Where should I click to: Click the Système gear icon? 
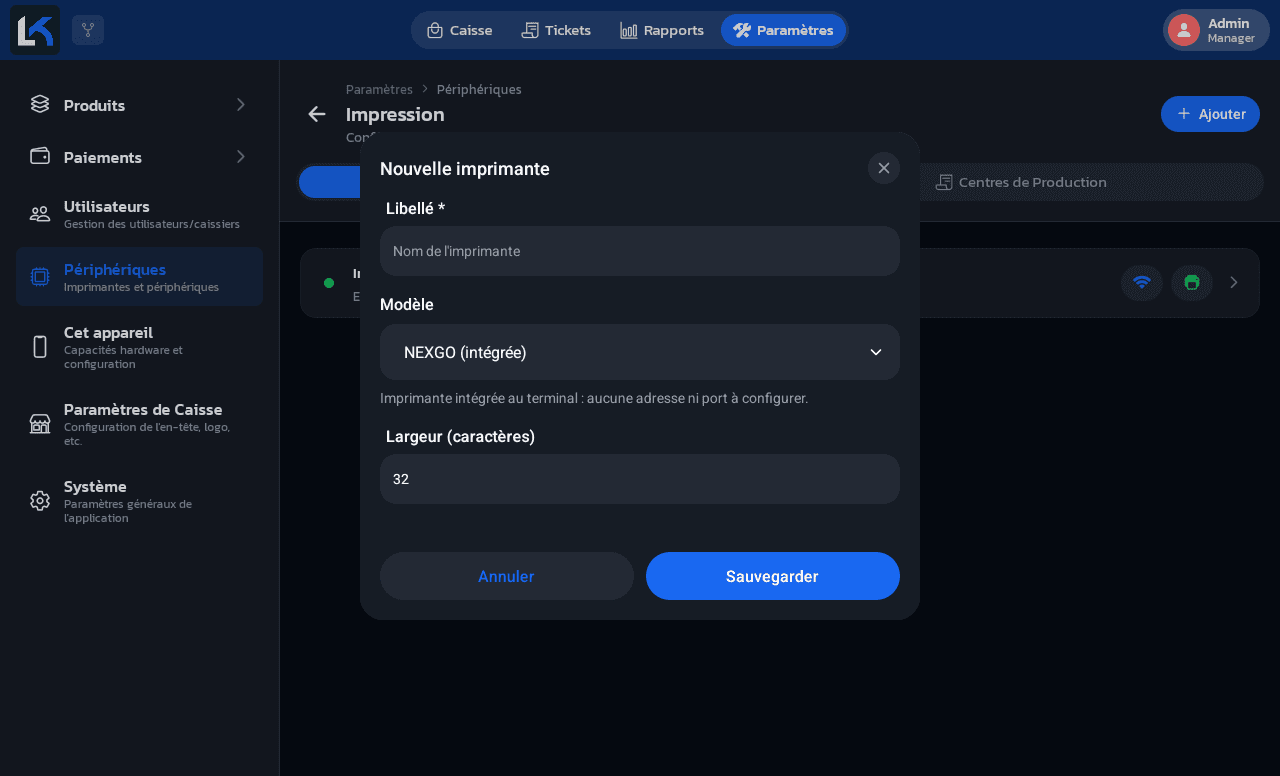[40, 501]
